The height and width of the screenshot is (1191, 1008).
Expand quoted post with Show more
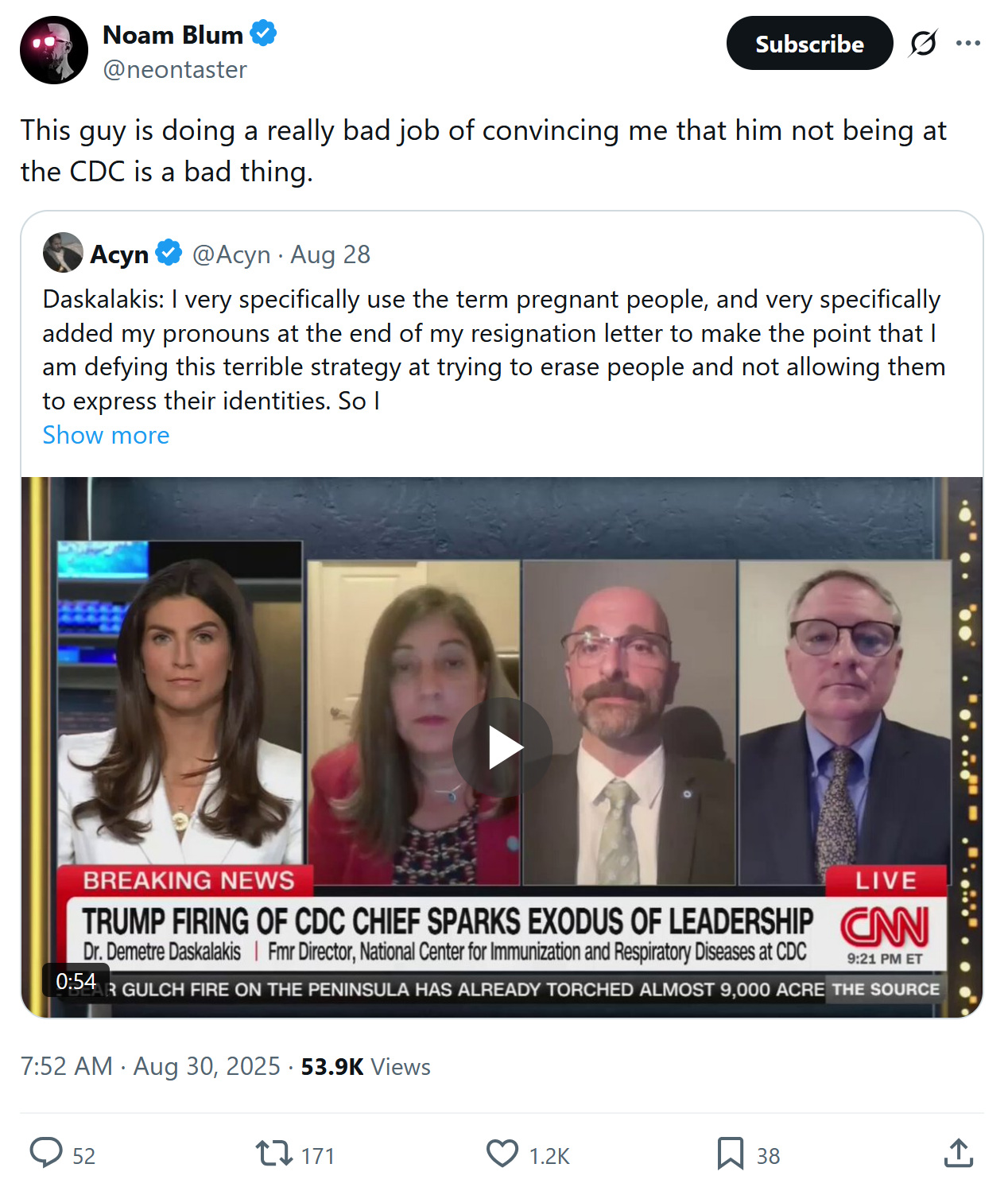[x=106, y=435]
